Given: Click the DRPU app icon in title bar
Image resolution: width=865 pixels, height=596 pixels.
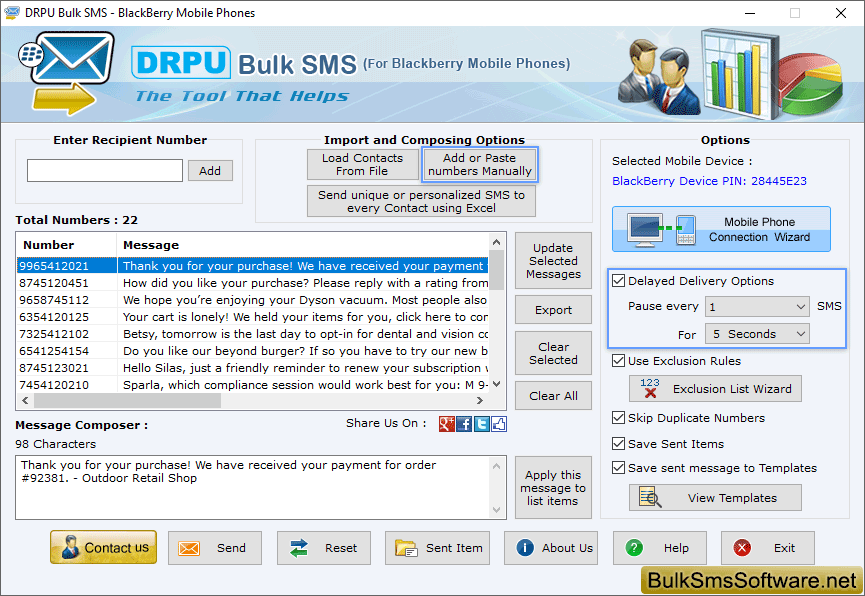Looking at the screenshot, I should point(12,13).
